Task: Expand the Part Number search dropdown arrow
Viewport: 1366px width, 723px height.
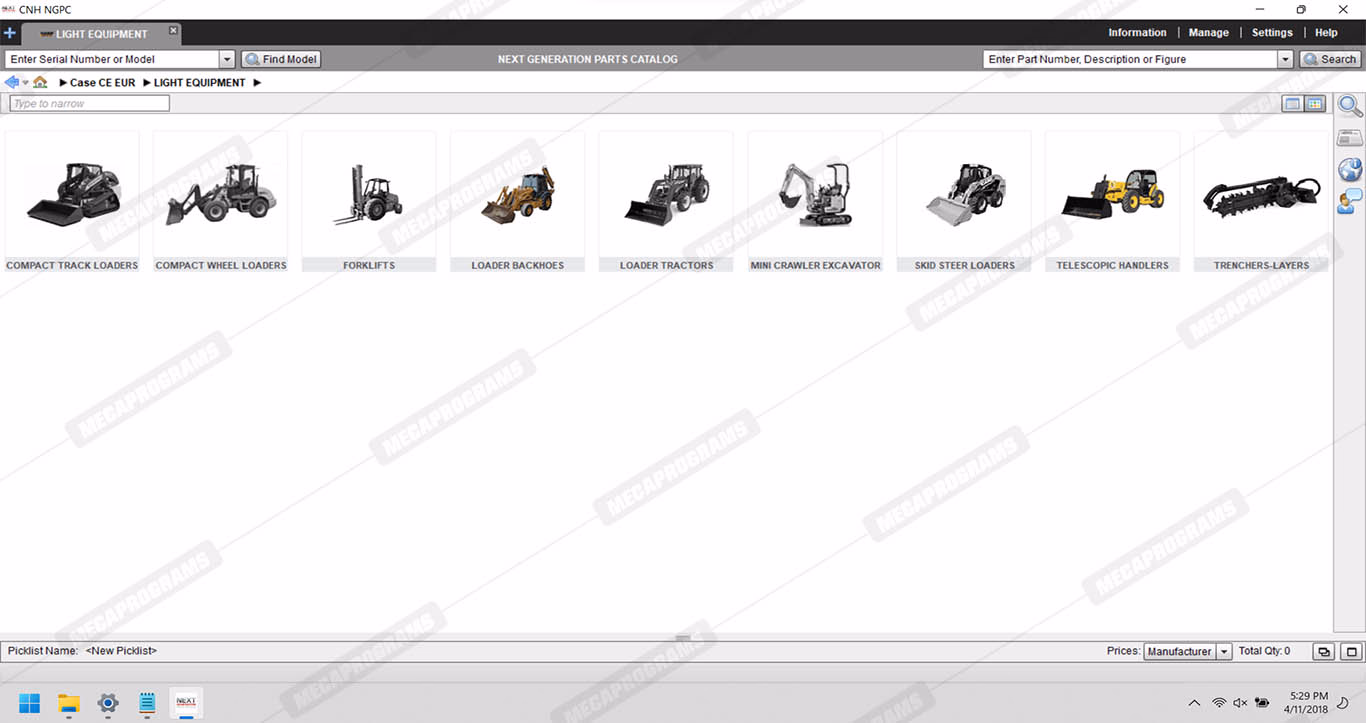Action: click(x=1285, y=60)
